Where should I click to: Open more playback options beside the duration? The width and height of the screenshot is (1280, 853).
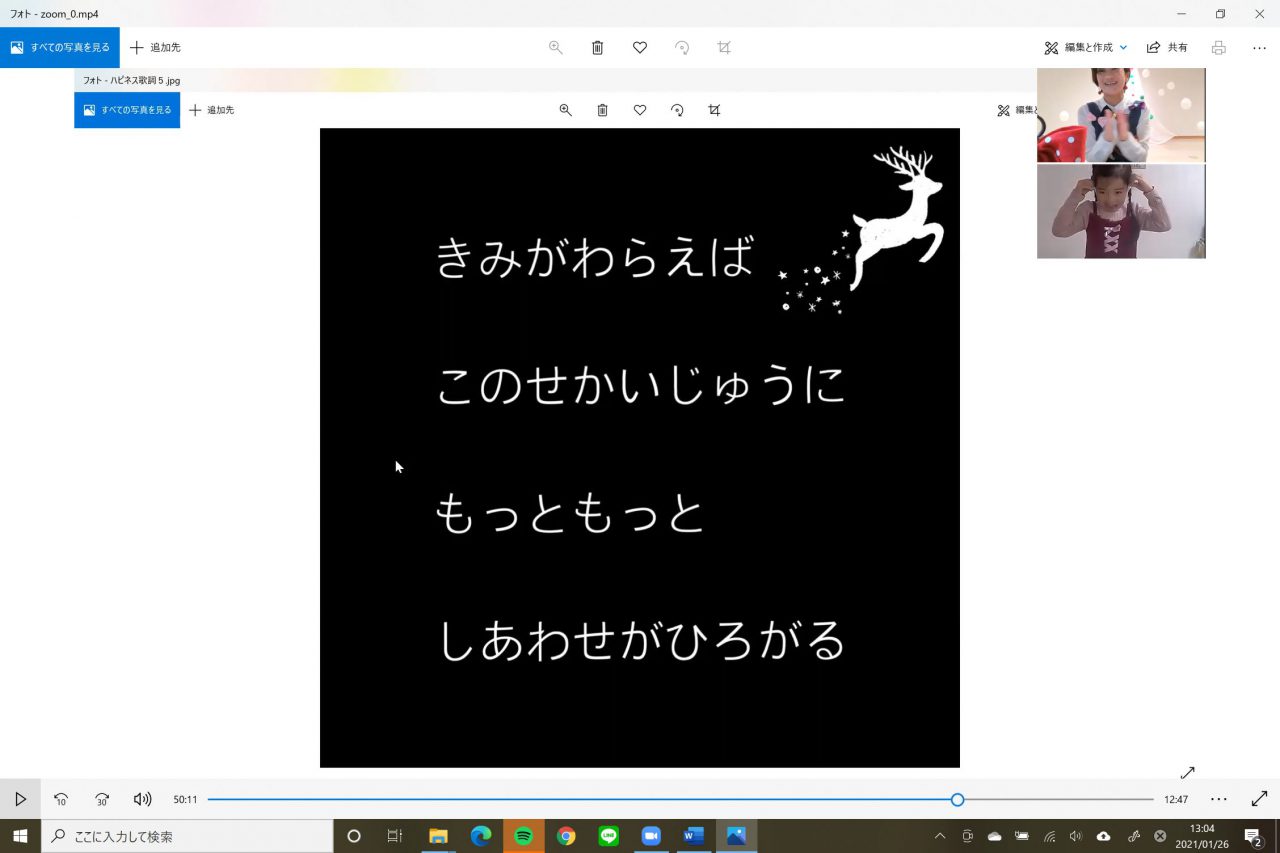(1218, 799)
